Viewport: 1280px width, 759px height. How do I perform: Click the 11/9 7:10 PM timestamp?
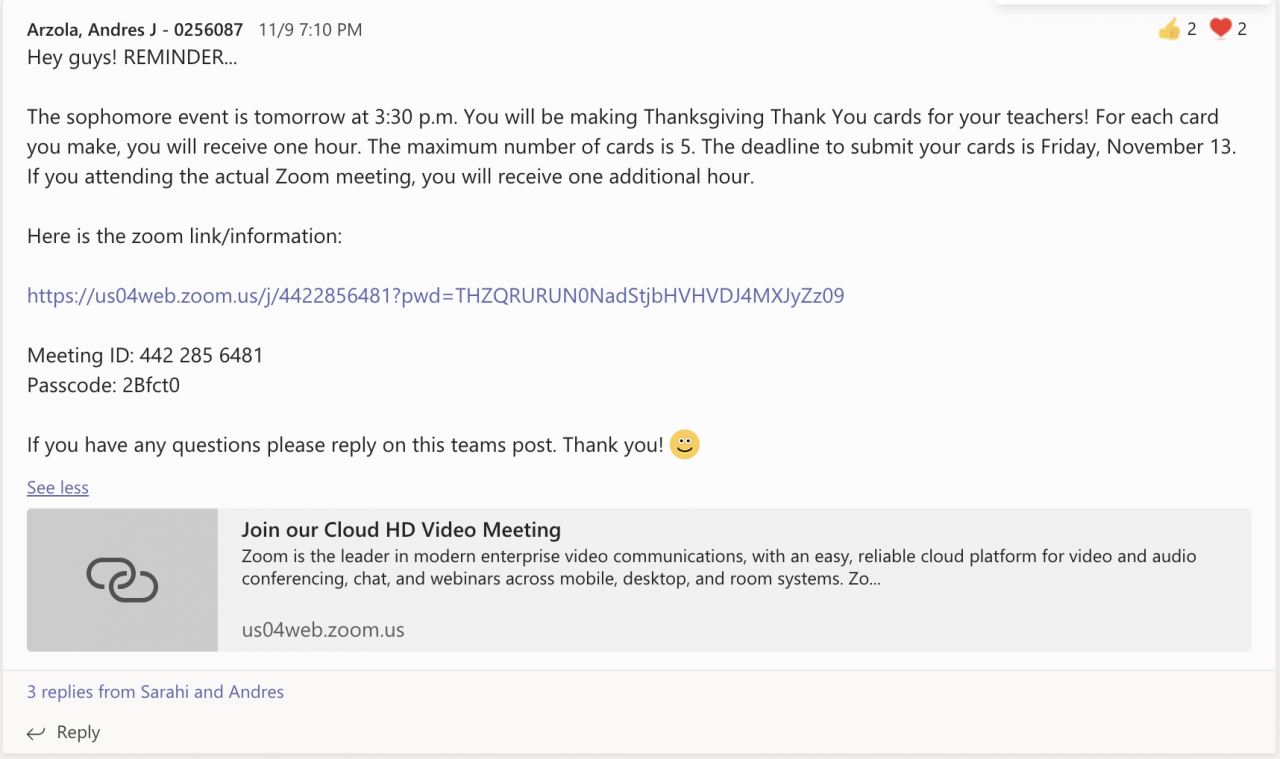pos(310,30)
